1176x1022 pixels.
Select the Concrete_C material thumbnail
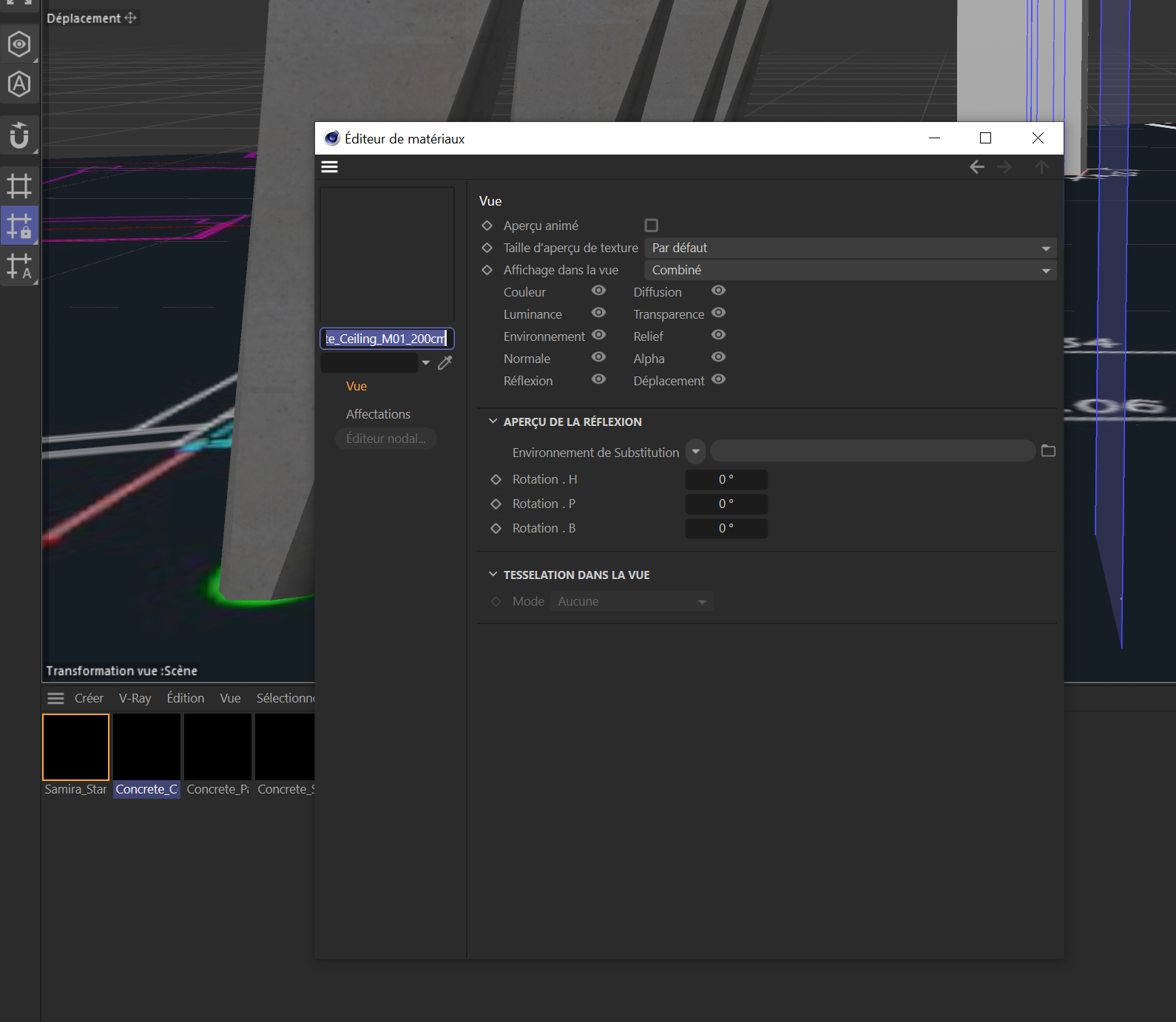[x=146, y=747]
